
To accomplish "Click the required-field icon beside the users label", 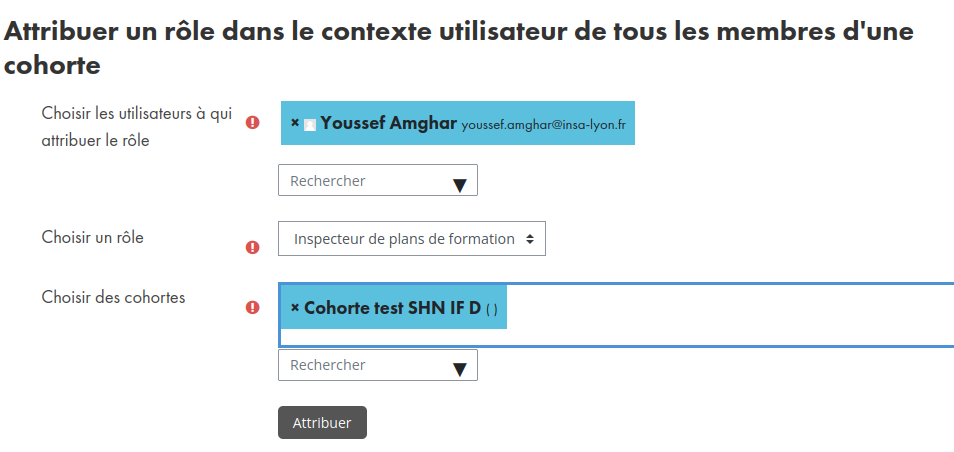I will pos(252,123).
